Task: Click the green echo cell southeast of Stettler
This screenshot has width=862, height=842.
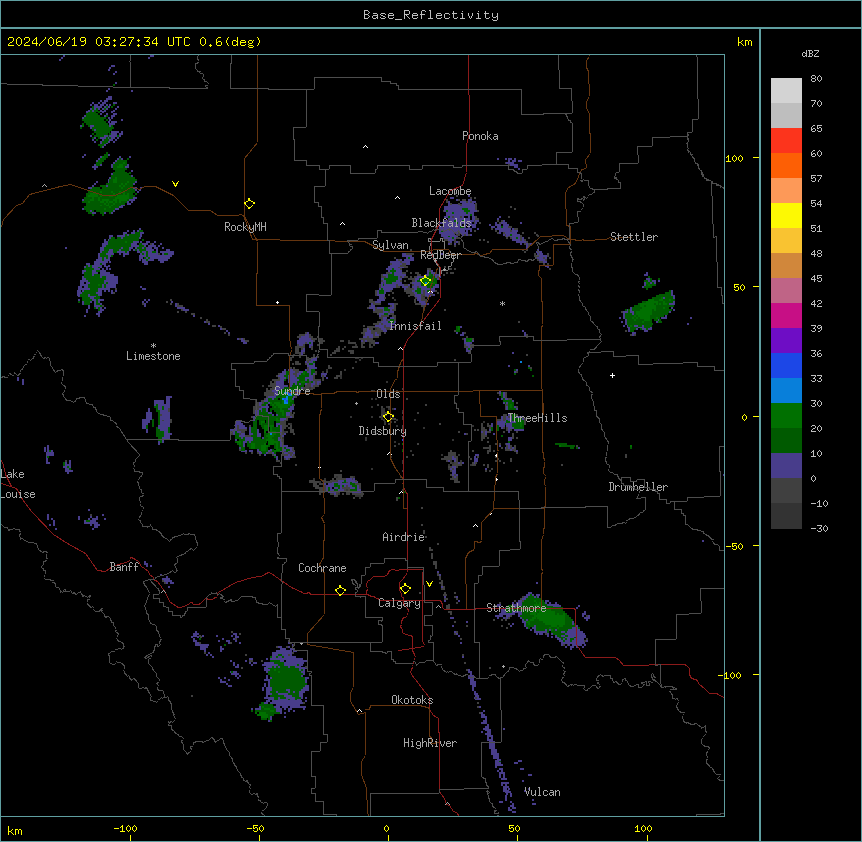Action: [650, 311]
